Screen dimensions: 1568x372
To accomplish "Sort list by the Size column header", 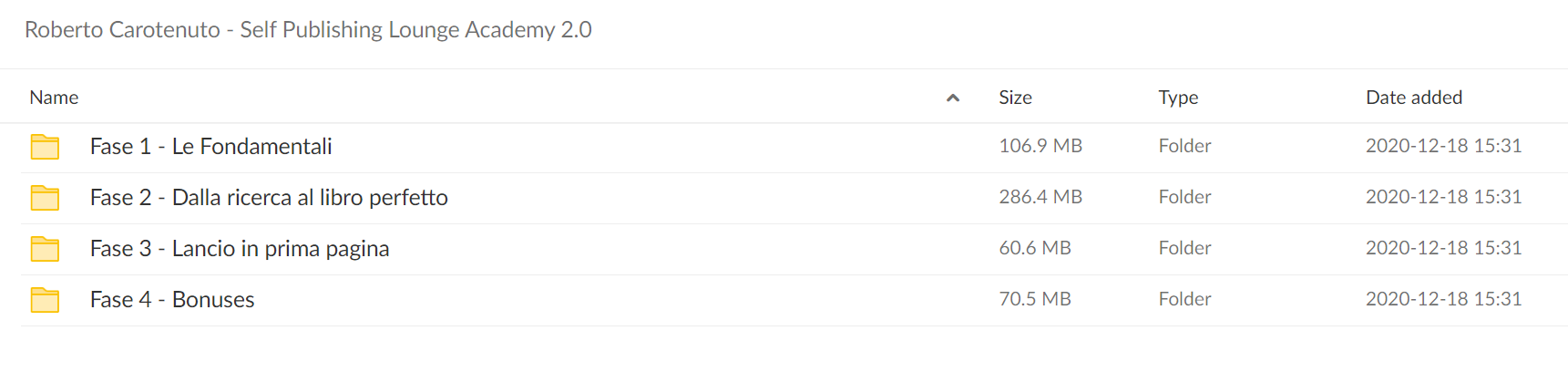I will pos(1015,98).
